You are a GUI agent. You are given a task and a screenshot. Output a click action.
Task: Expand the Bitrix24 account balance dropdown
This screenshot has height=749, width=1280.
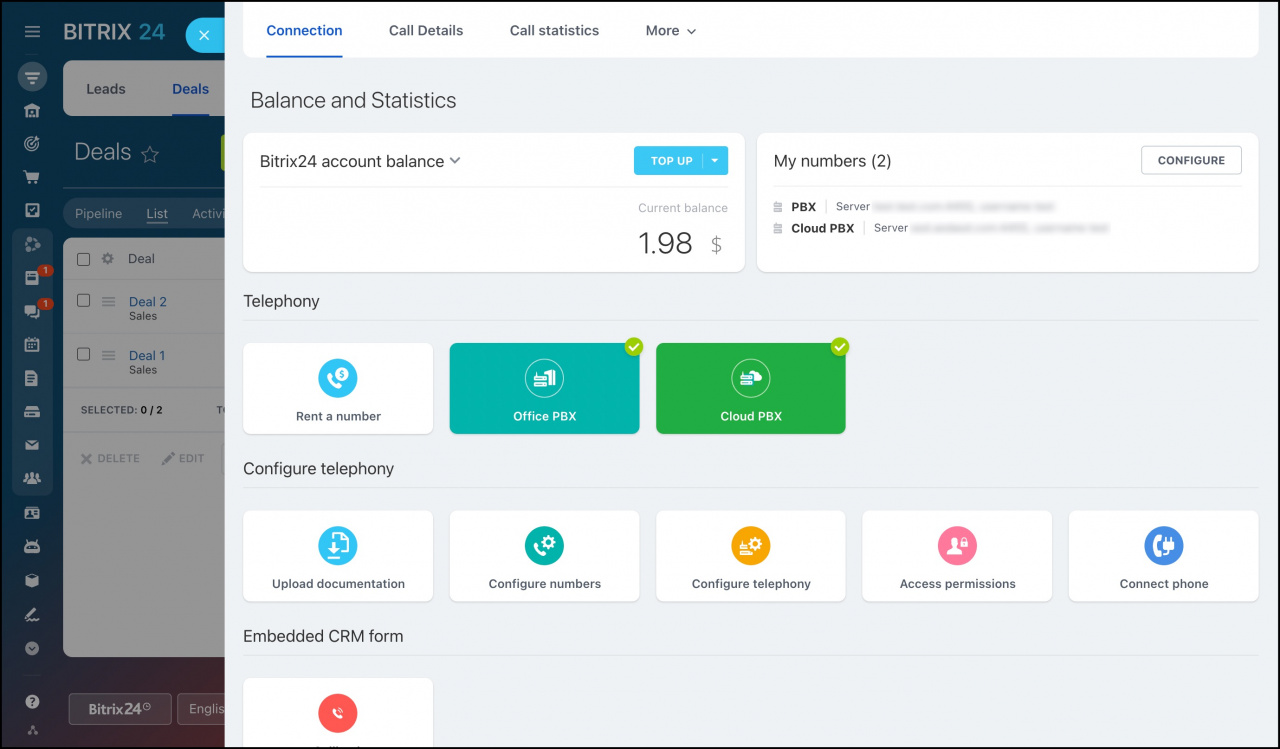click(x=455, y=160)
